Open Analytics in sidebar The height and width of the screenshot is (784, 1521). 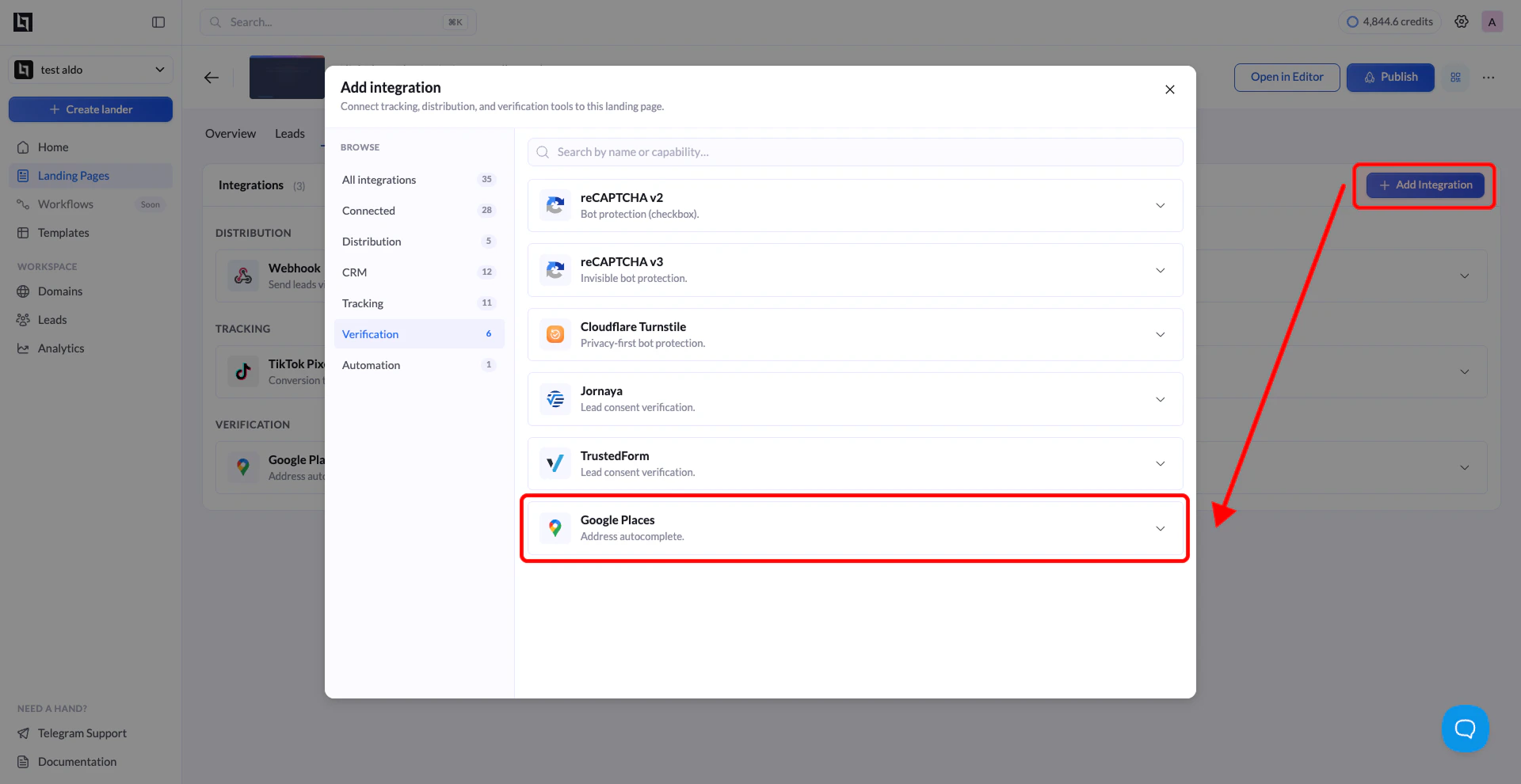pos(91,348)
